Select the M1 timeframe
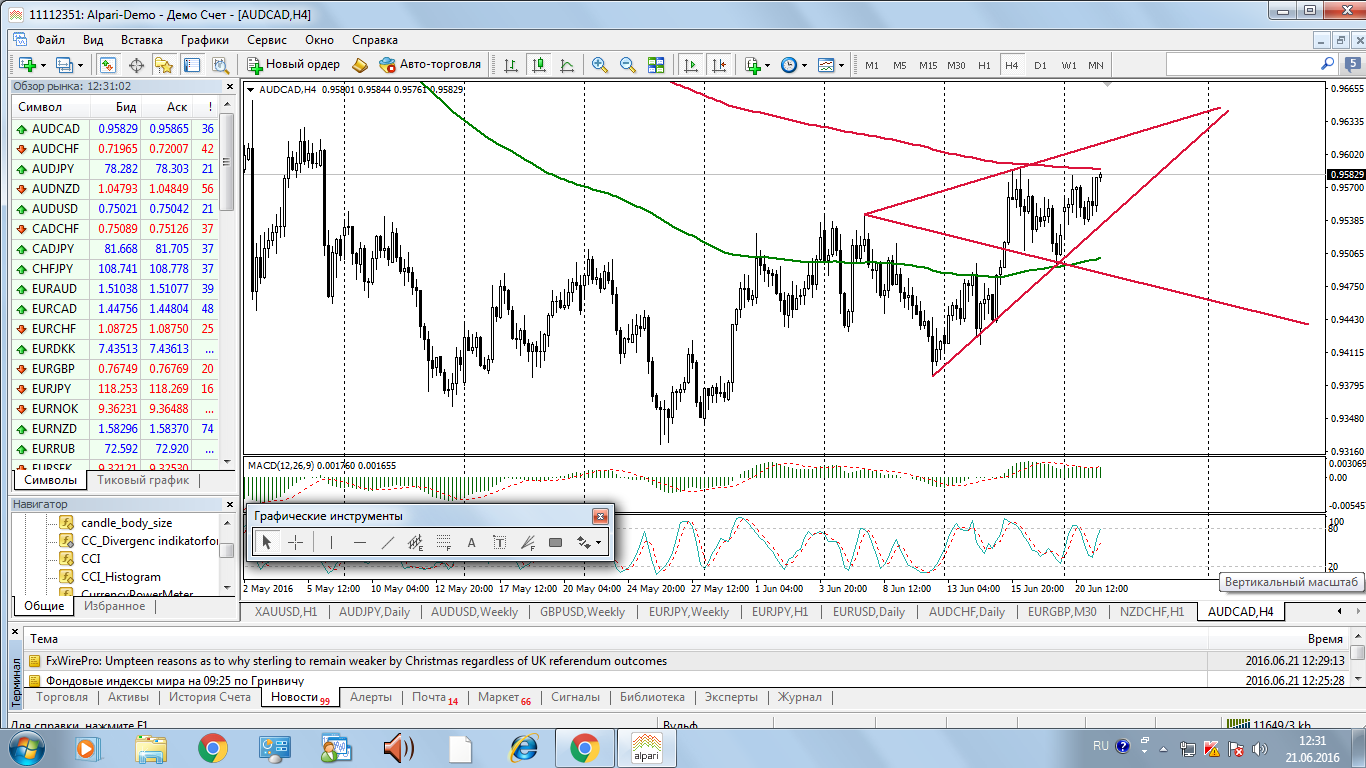Image resolution: width=1366 pixels, height=768 pixels. (x=872, y=65)
